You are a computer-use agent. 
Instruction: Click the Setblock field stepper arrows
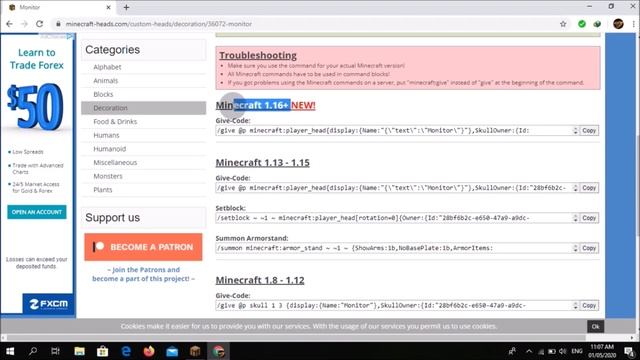[575, 218]
